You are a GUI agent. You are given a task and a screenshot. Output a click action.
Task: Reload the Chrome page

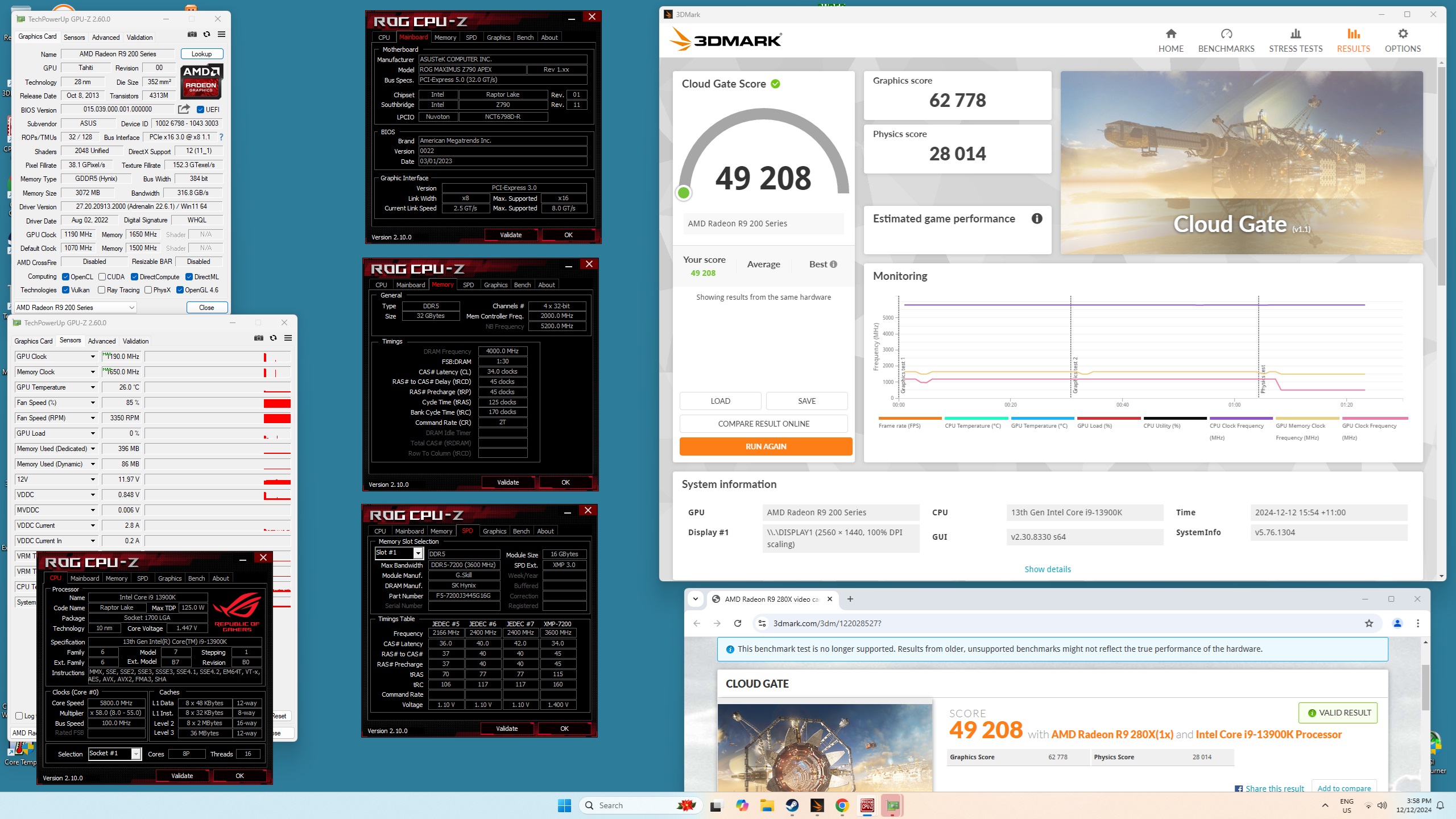(x=738, y=623)
